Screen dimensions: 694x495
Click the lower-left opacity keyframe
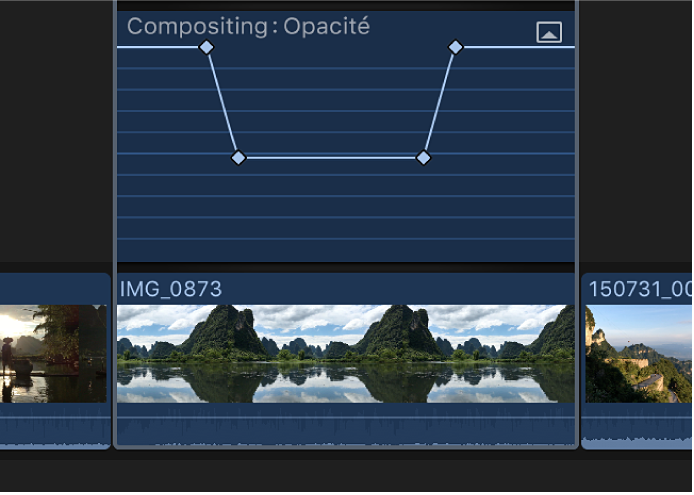238,157
